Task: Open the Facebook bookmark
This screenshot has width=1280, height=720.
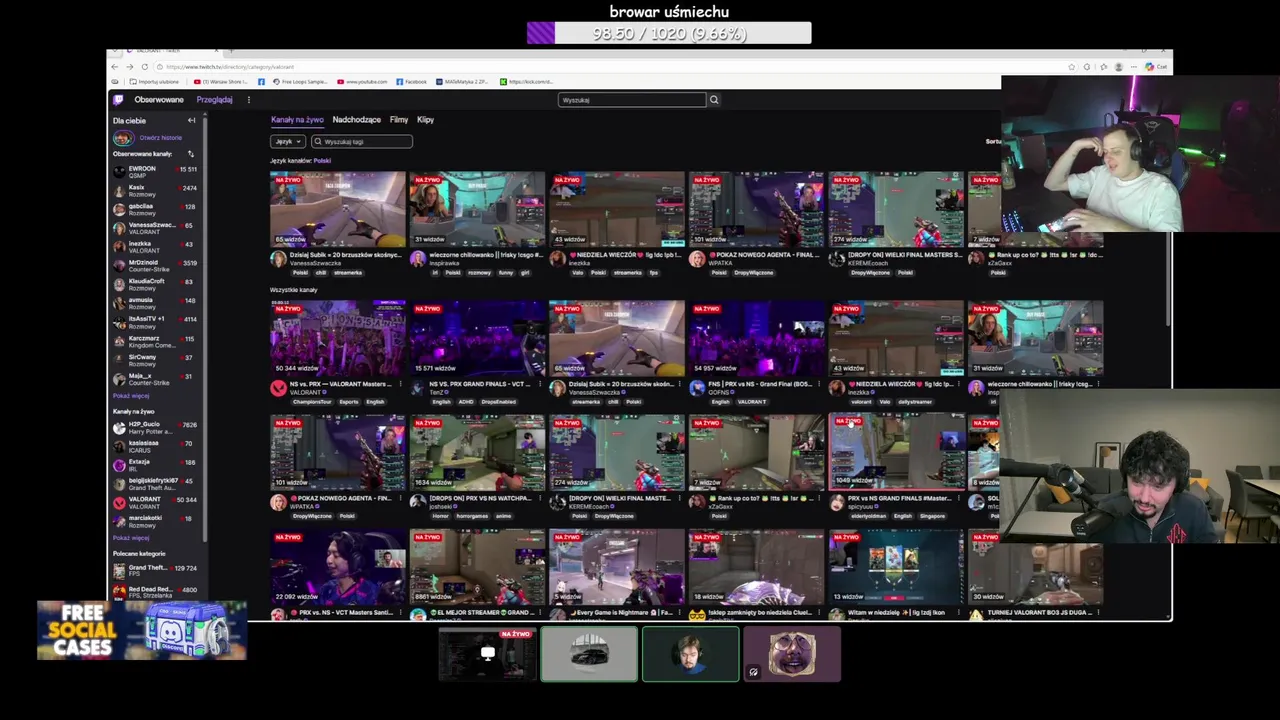Action: pyautogui.click(x=411, y=82)
